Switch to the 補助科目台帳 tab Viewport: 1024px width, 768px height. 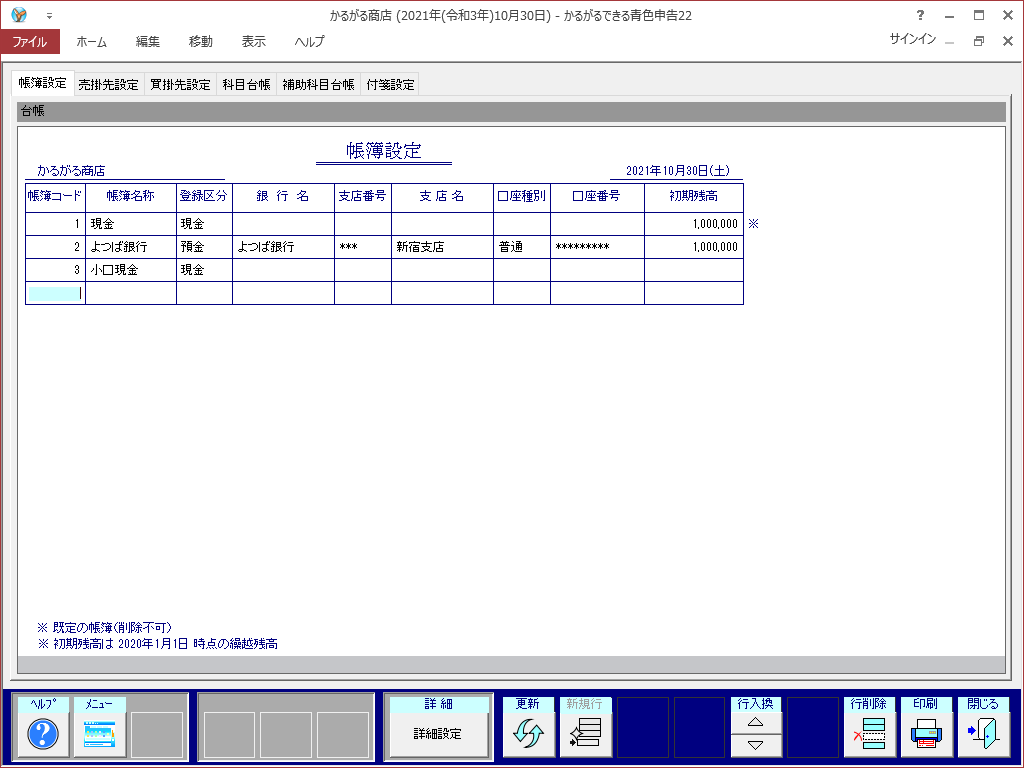click(318, 84)
